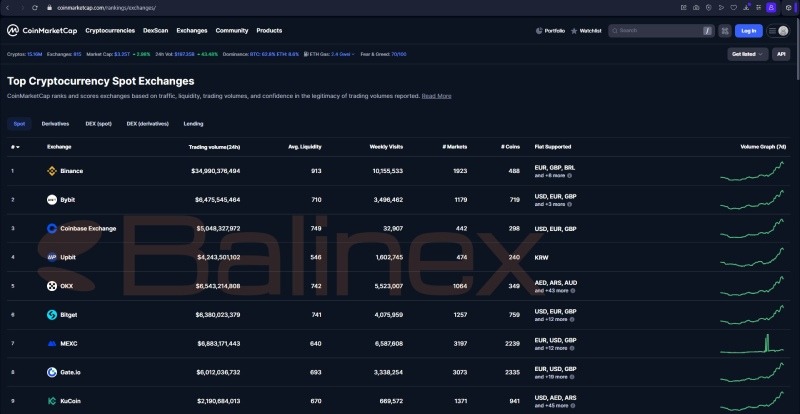Reload the page in browser
Image resolution: width=800 pixels, height=414 pixels.
click(35, 8)
